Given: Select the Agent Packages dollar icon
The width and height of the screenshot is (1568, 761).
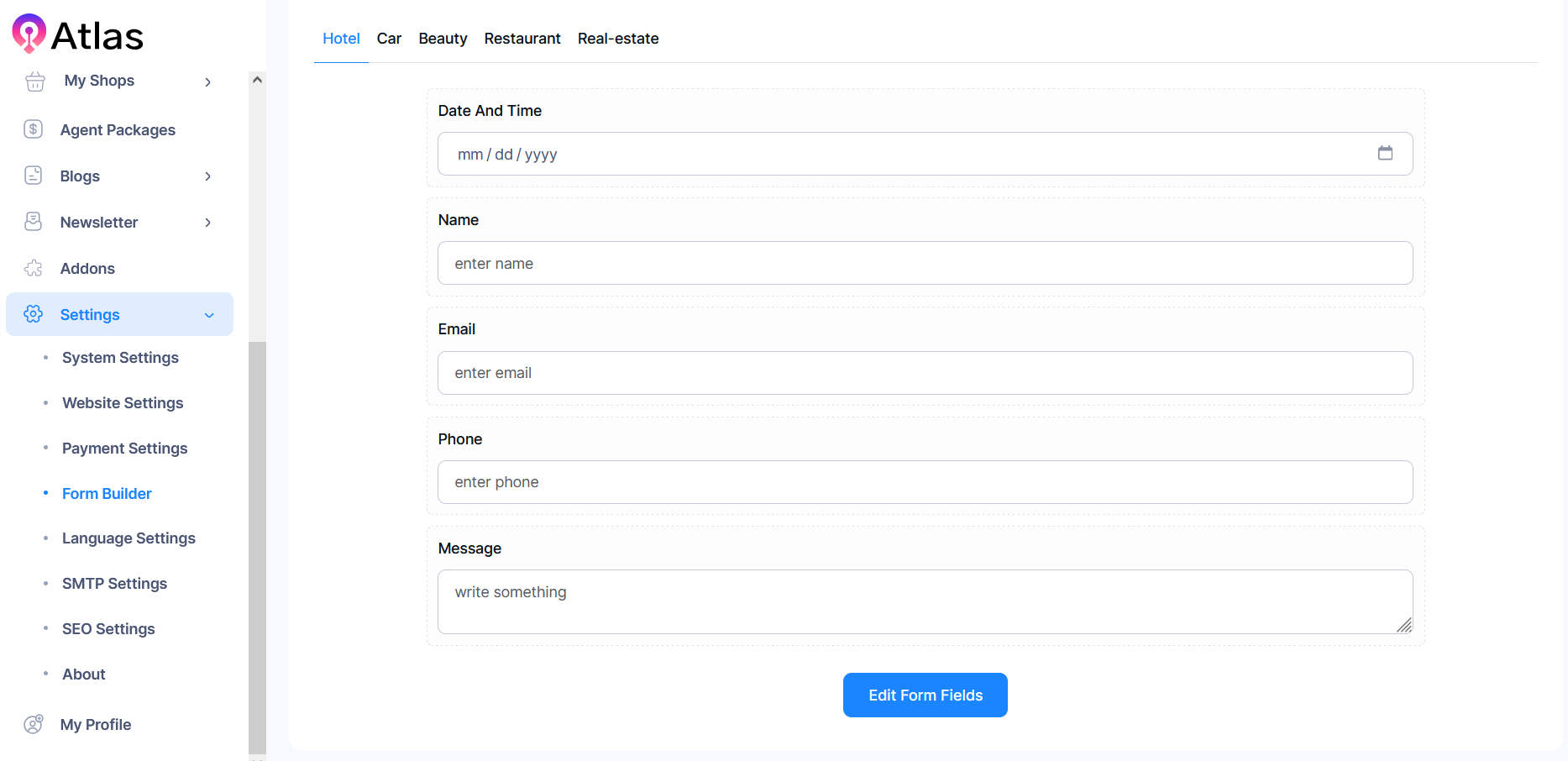Looking at the screenshot, I should 33,129.
